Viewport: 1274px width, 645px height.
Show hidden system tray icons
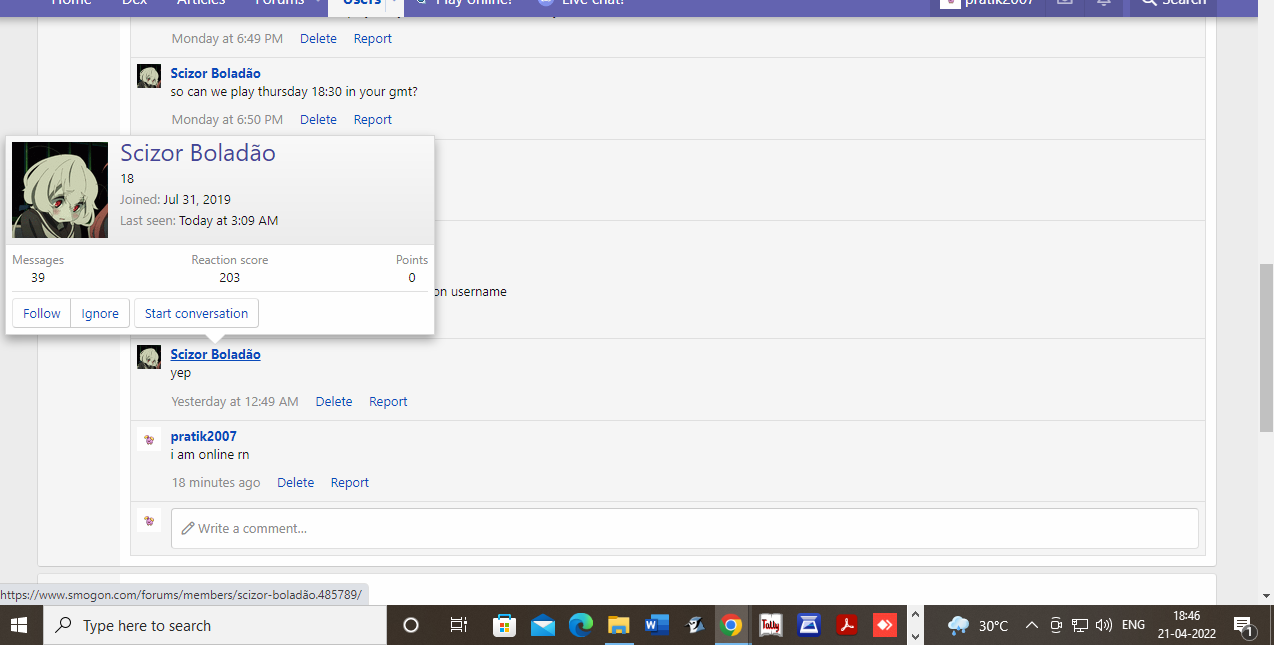[1032, 625]
